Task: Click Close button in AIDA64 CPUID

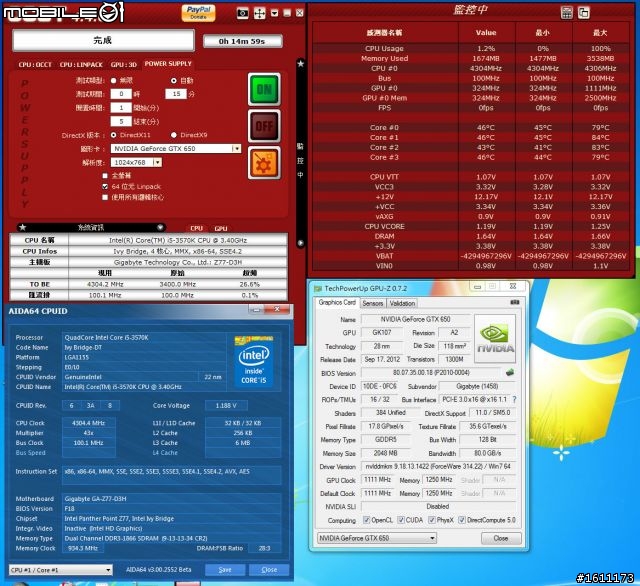Action: [269, 570]
